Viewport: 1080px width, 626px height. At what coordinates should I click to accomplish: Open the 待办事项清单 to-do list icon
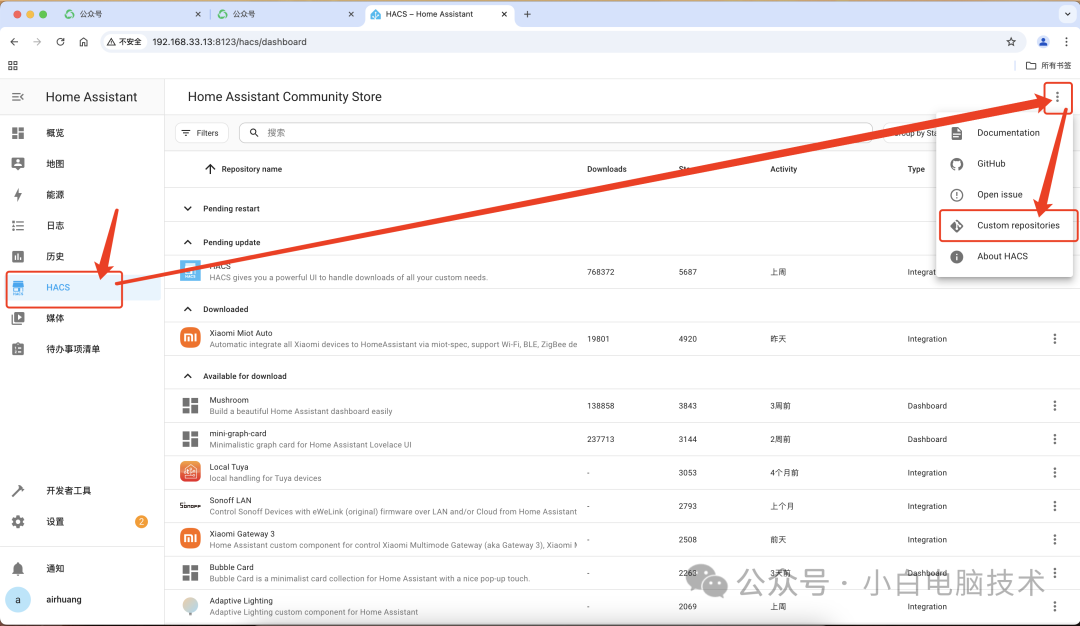[x=18, y=349]
